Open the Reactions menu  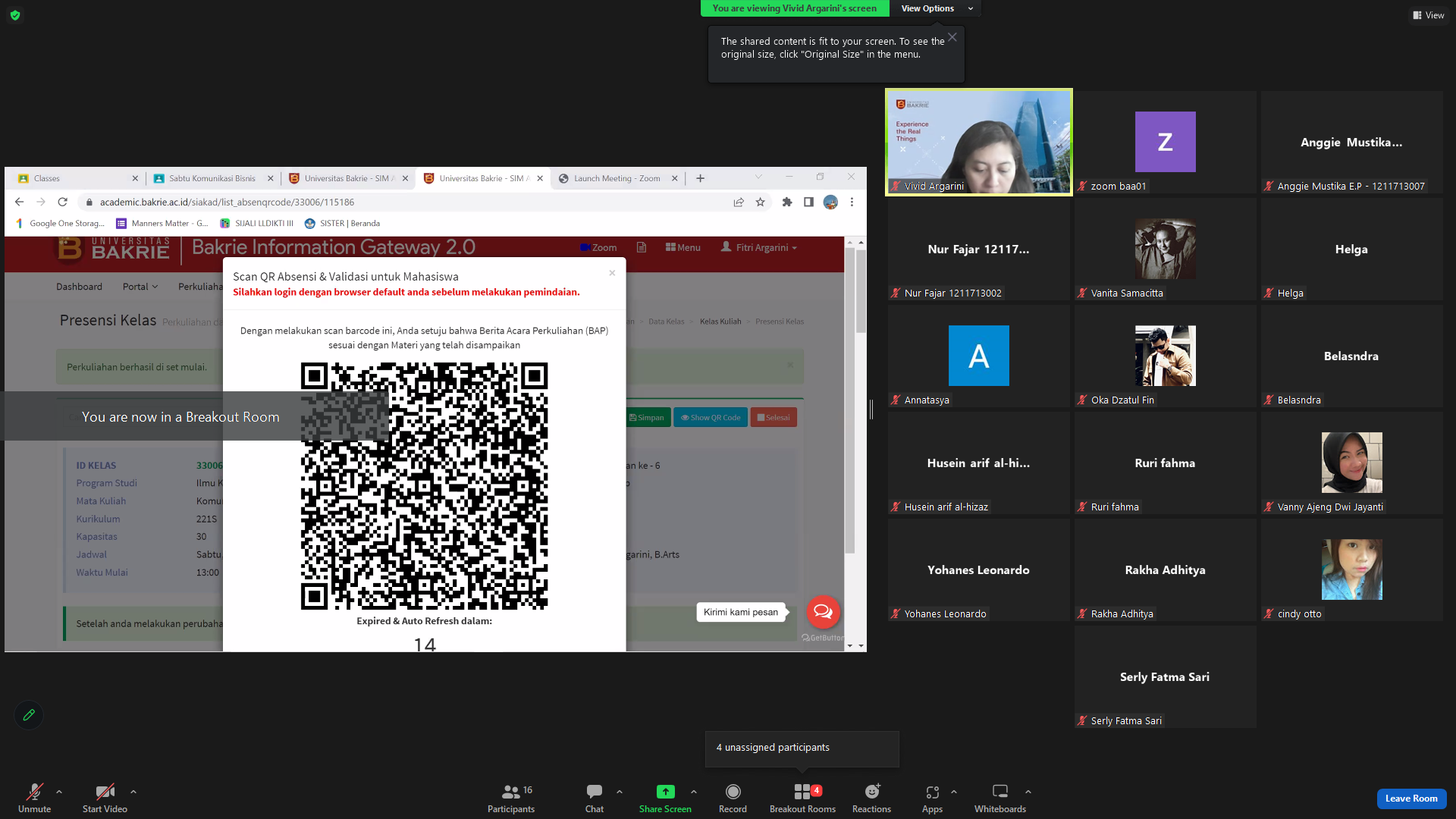pos(871,798)
